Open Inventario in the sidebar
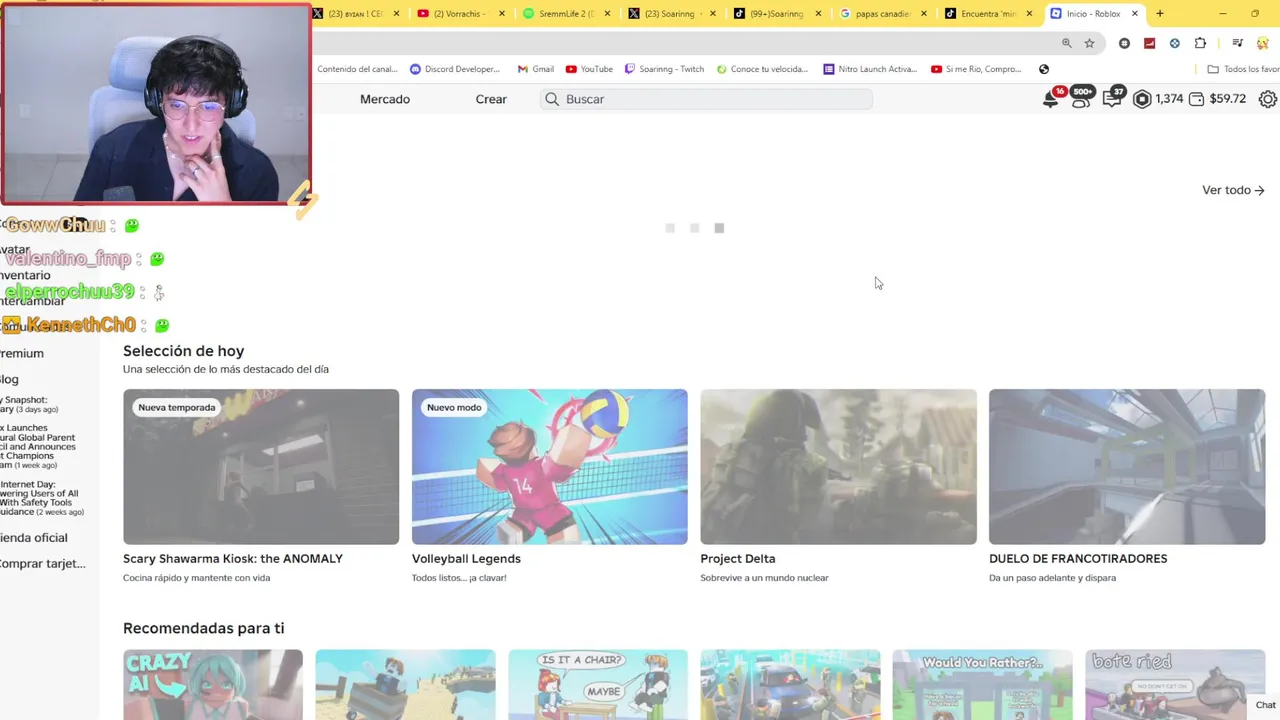 coord(25,275)
